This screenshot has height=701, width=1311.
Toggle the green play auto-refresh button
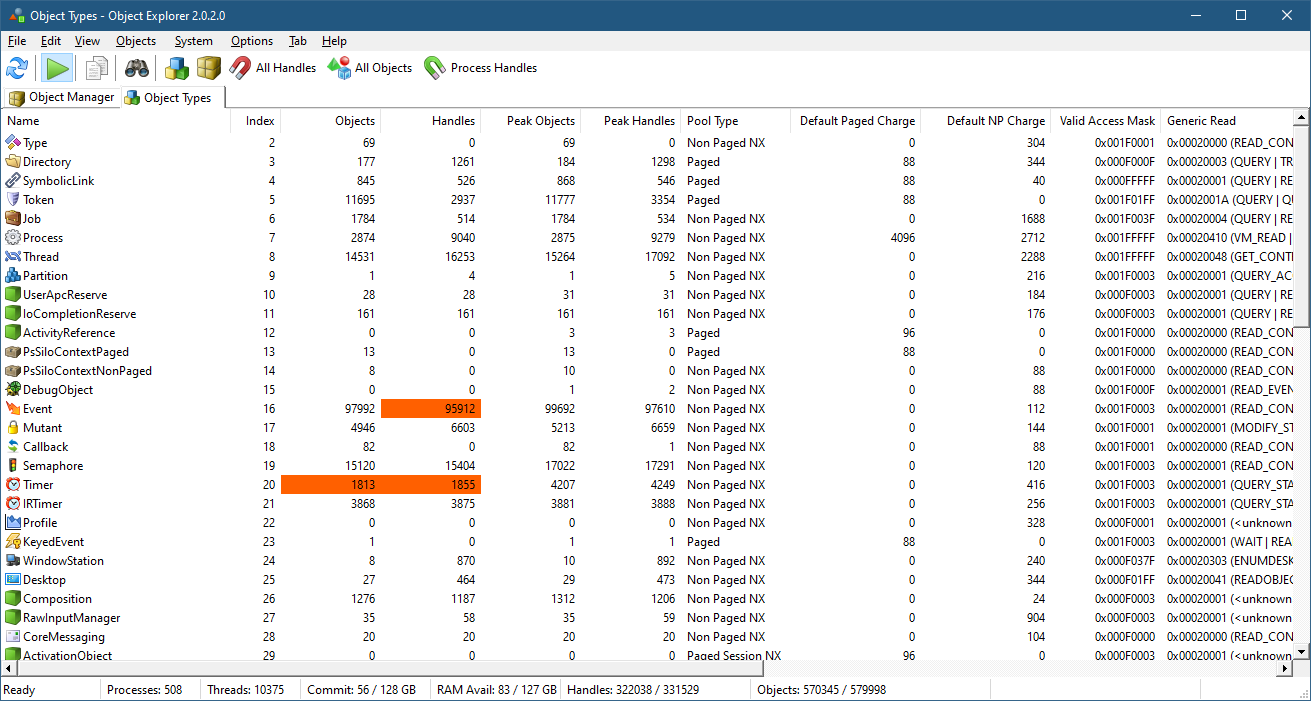point(58,68)
